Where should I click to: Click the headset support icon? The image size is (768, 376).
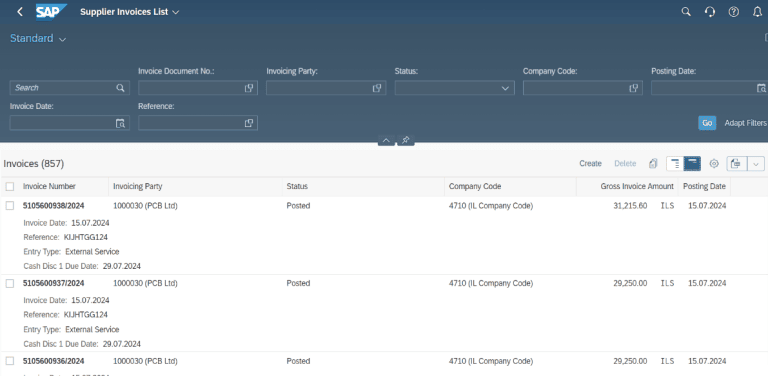tap(710, 12)
